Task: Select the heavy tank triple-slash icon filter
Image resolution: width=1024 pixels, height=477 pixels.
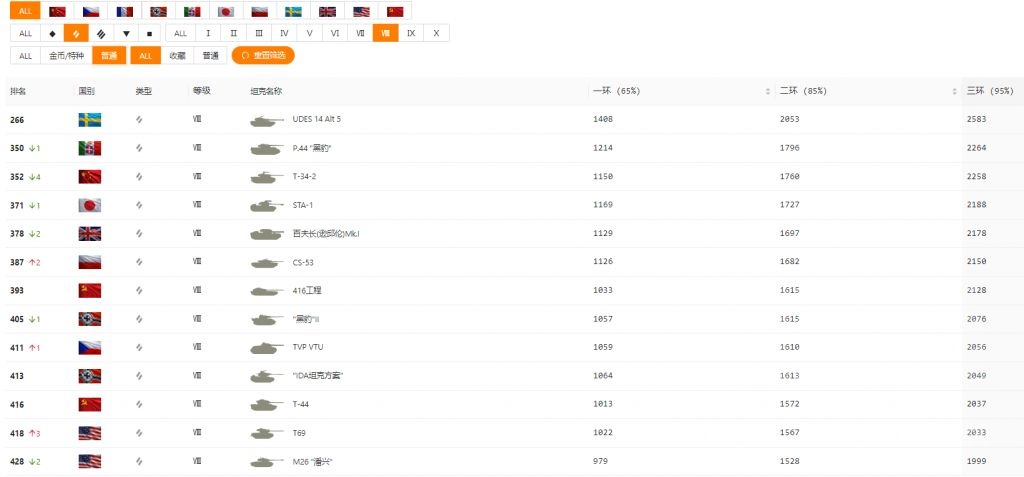Action: (x=101, y=33)
